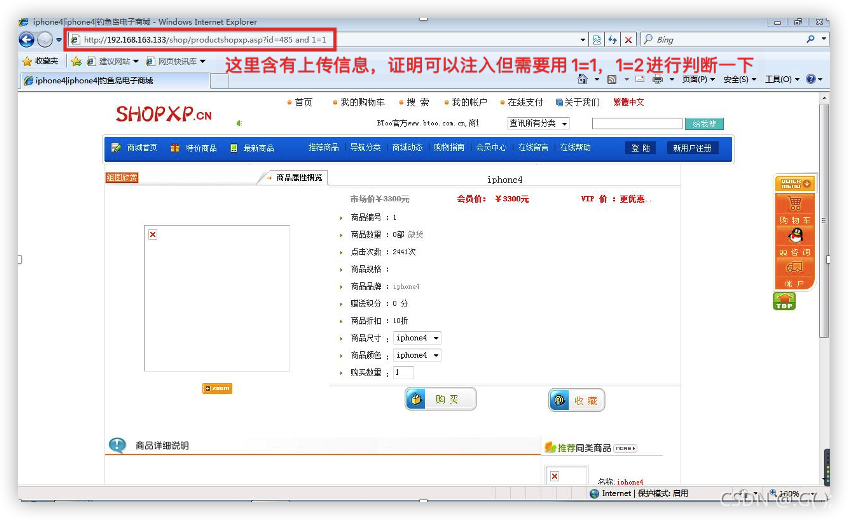Open 在线支付 online payment link

pyautogui.click(x=525, y=102)
